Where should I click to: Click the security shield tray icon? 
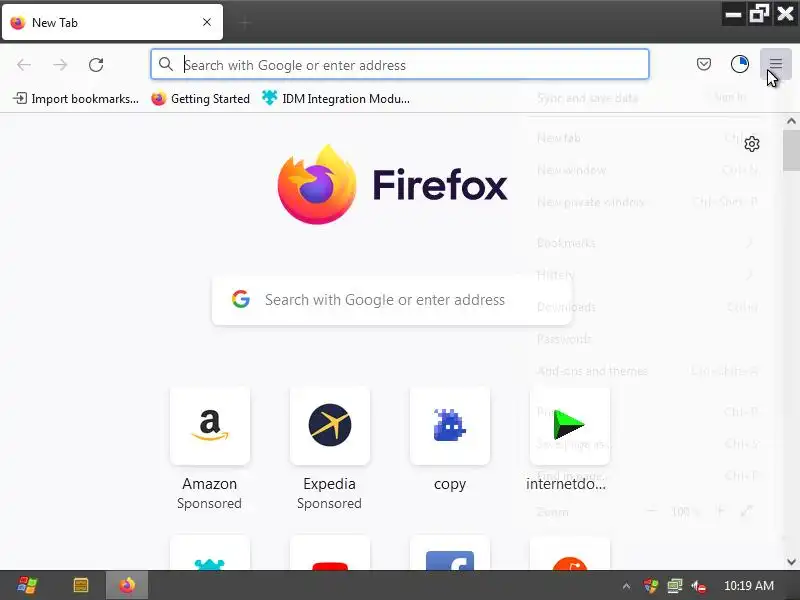point(651,586)
